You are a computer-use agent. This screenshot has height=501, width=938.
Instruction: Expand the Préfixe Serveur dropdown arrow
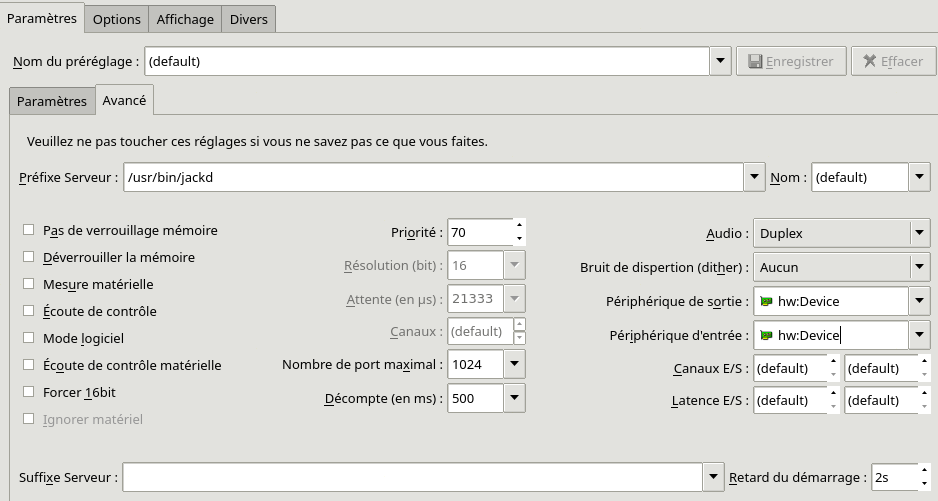(754, 178)
